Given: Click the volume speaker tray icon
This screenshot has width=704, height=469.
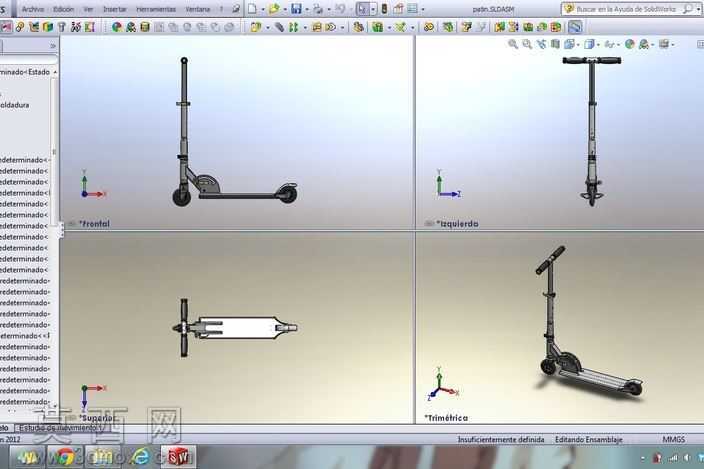Looking at the screenshot, I should 687,458.
